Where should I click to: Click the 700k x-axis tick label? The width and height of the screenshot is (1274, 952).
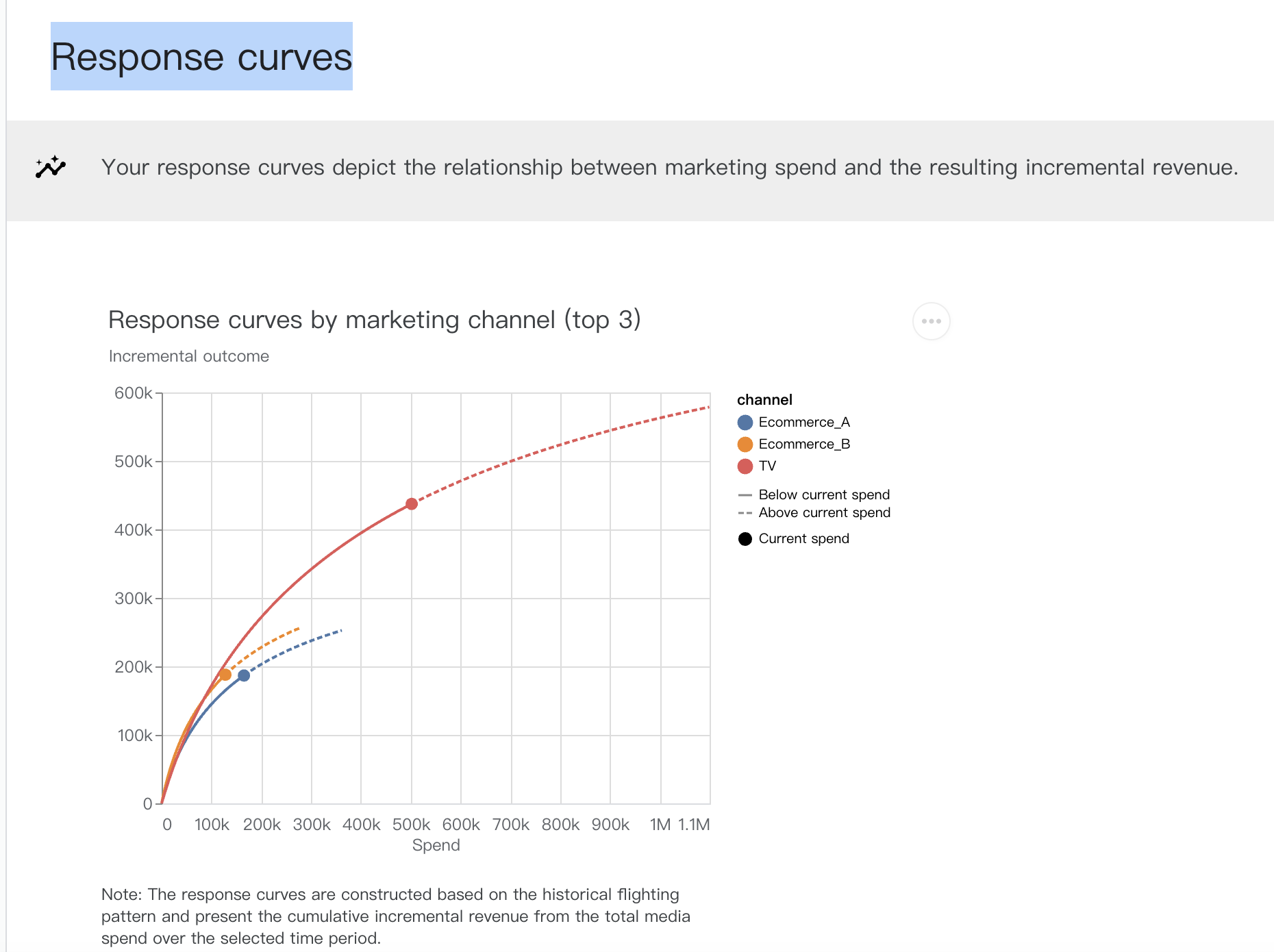511,825
